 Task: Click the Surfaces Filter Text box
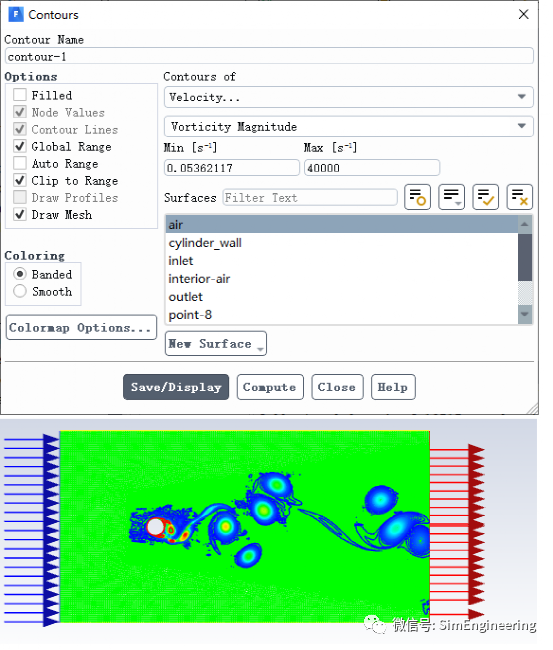coord(310,198)
